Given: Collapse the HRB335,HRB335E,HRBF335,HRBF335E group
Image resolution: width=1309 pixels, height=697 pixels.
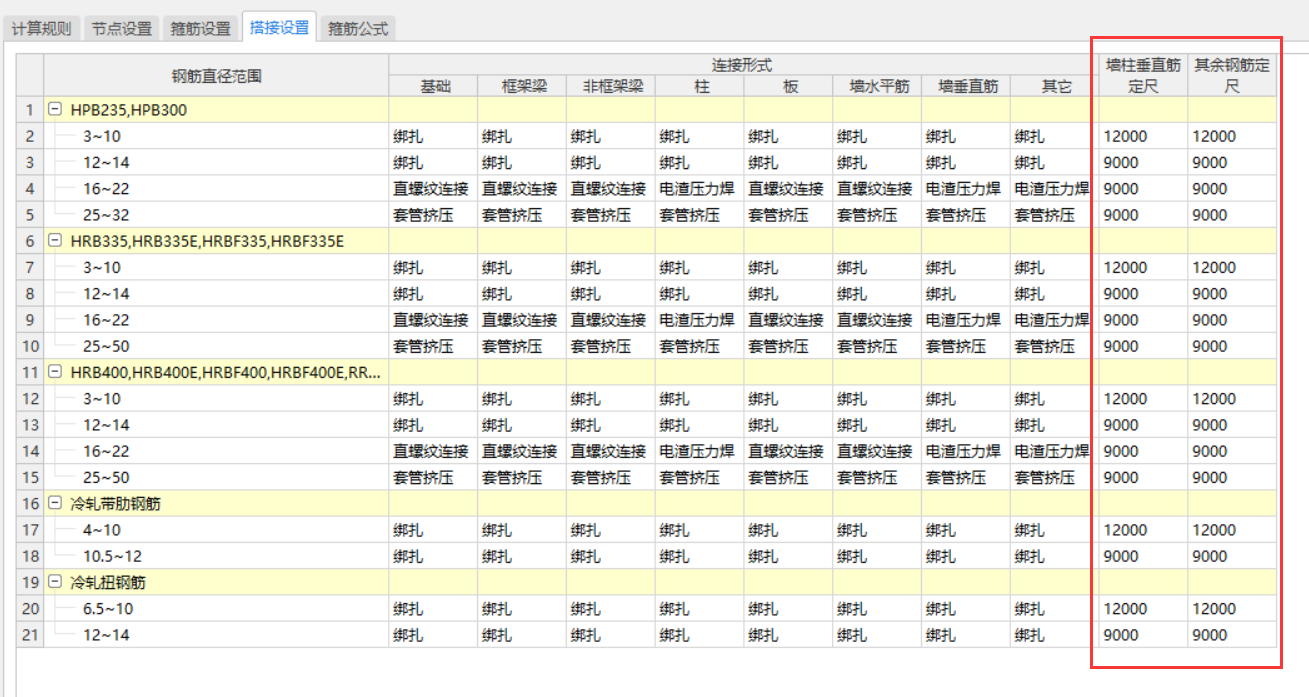Looking at the screenshot, I should click(x=56, y=241).
